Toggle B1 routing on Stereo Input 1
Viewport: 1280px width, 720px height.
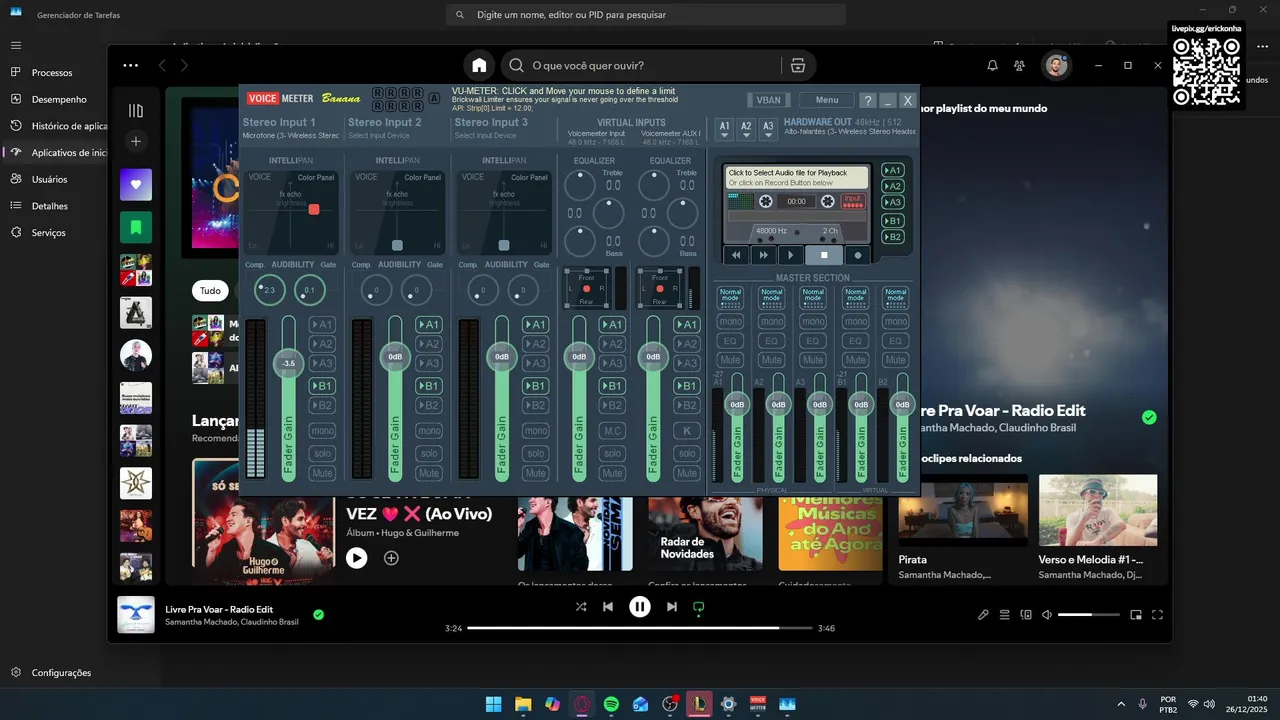tap(322, 386)
